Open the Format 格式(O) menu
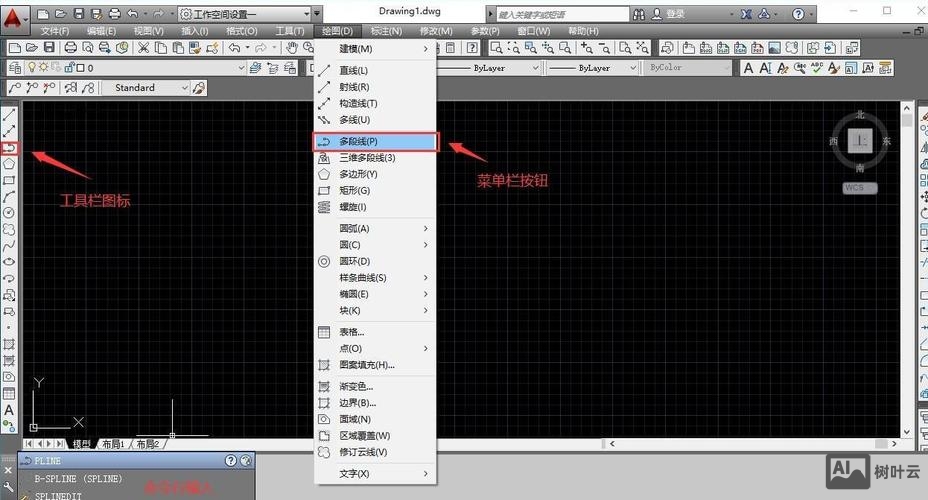The height and width of the screenshot is (500, 928). click(x=243, y=31)
